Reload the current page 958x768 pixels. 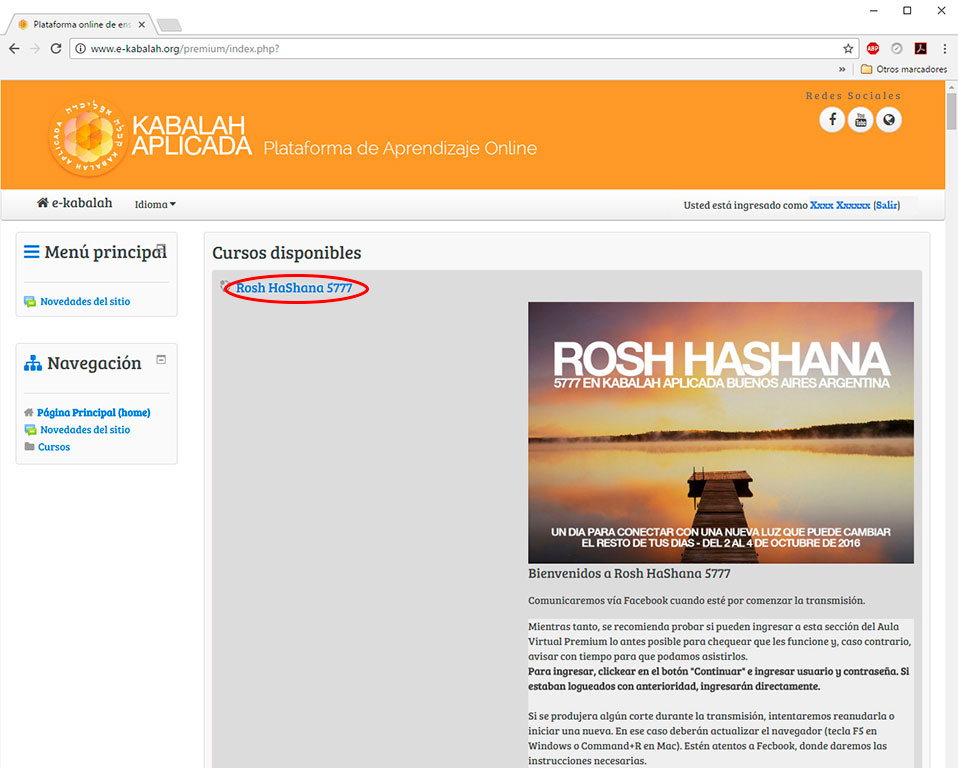click(56, 48)
